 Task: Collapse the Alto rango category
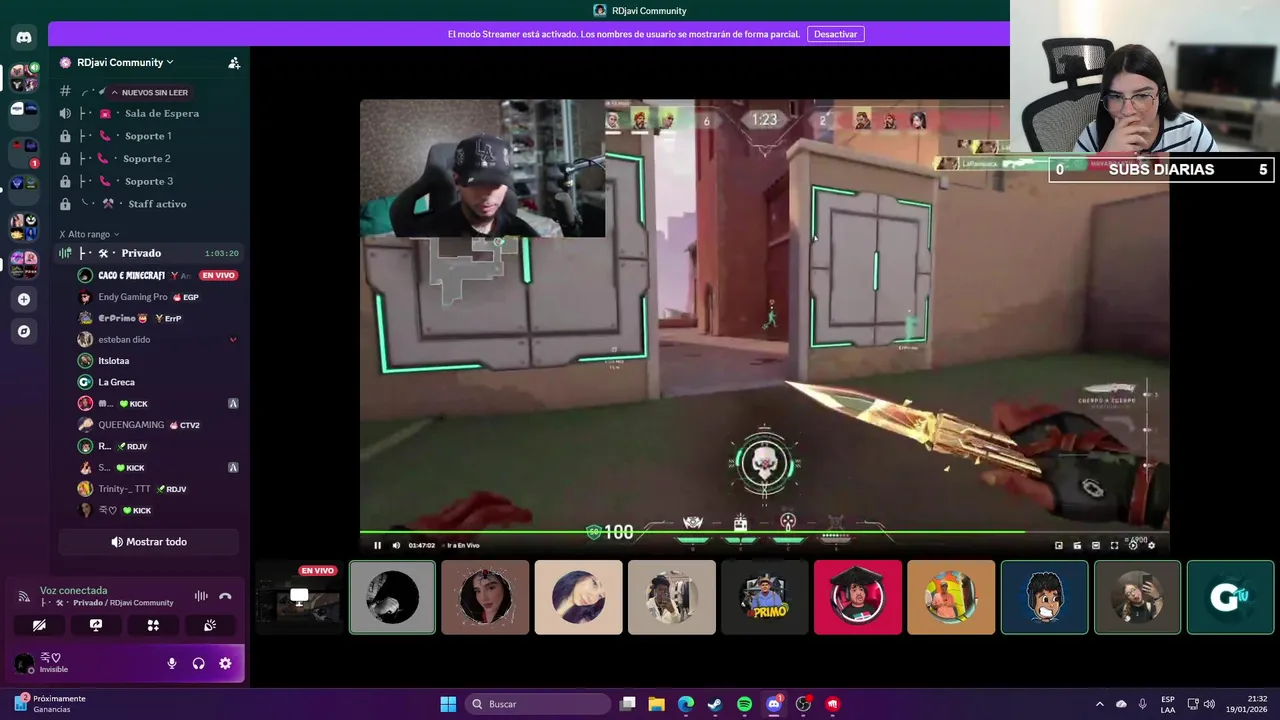pyautogui.click(x=89, y=234)
